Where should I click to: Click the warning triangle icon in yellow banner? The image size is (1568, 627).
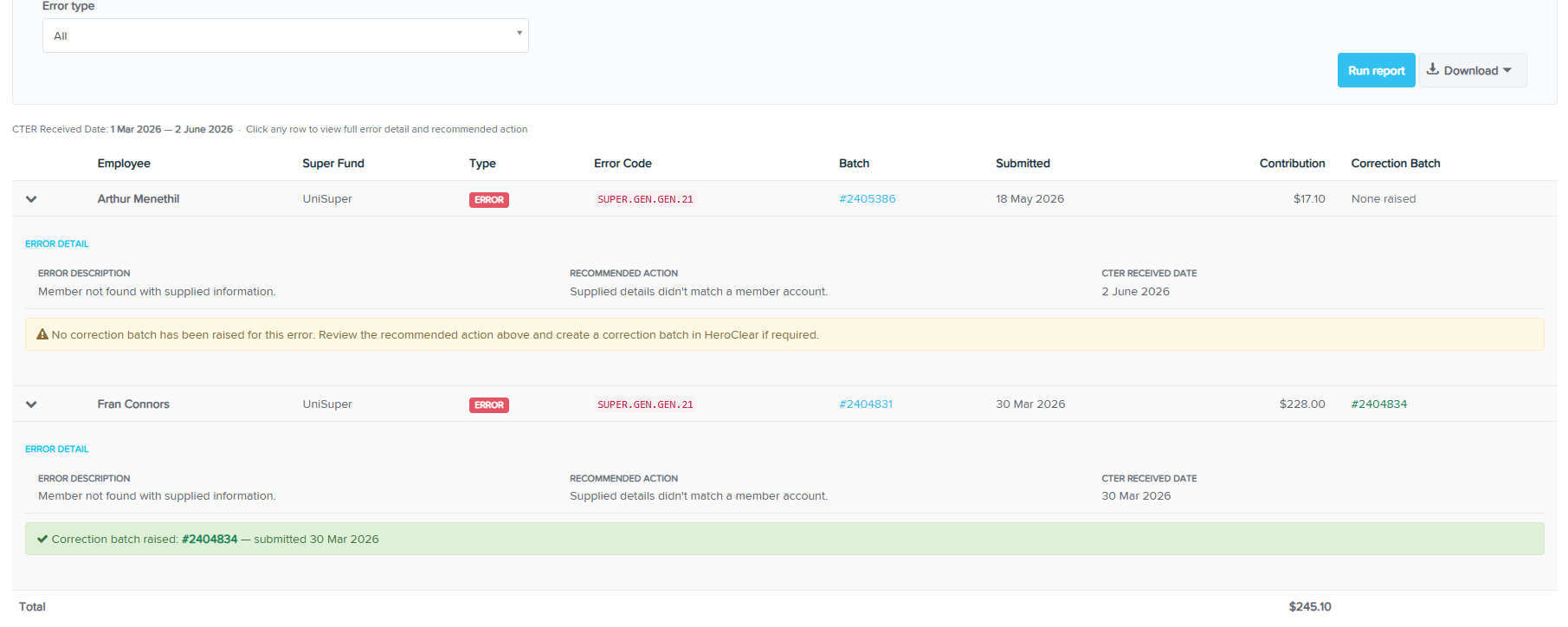pyautogui.click(x=42, y=334)
